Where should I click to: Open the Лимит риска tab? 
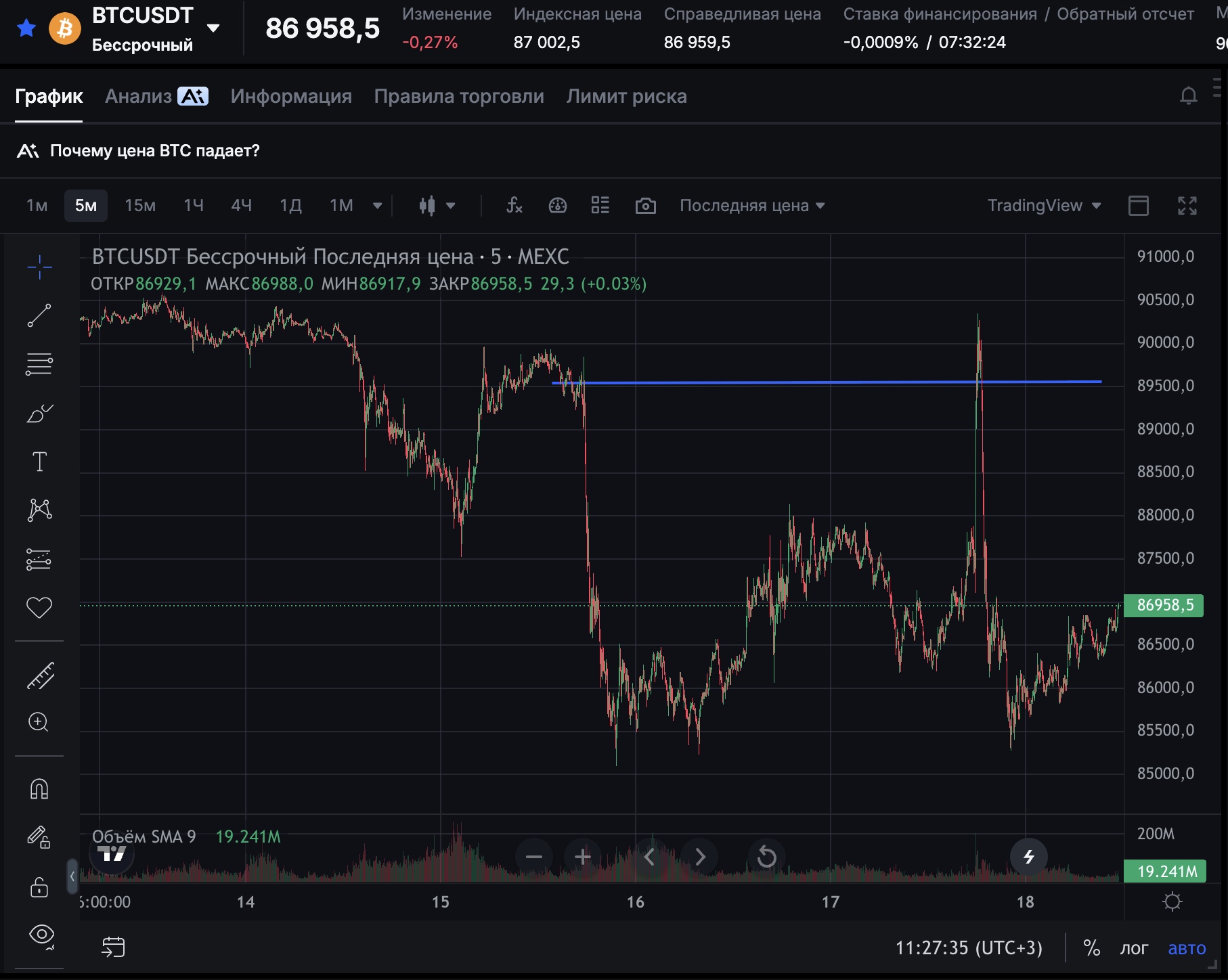tap(626, 96)
